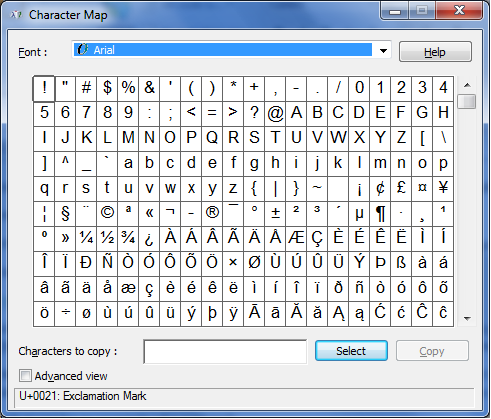The image size is (491, 419).
Task: Select the three quarters ¾ character
Action: click(x=128, y=239)
